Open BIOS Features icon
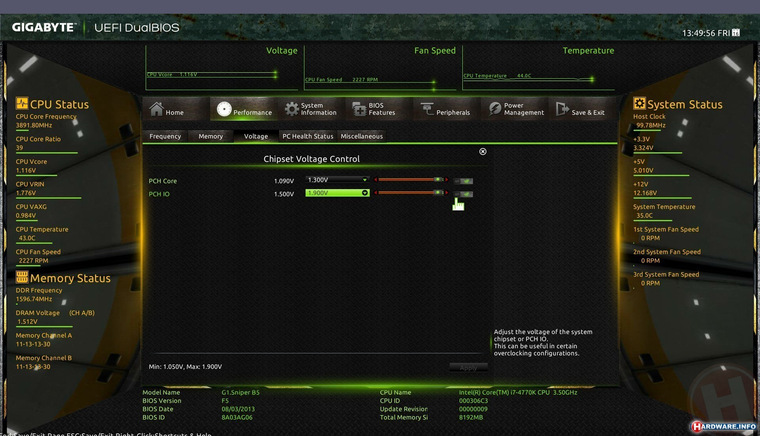Screen dimensions: 760x436 coord(359,109)
